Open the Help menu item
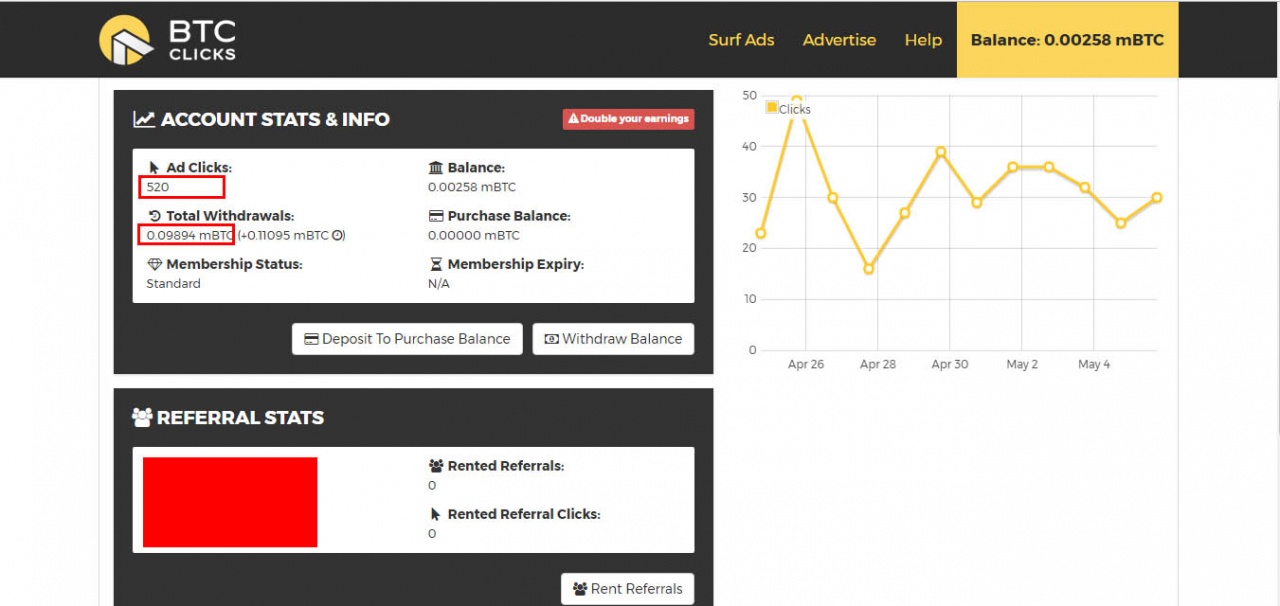Image resolution: width=1280 pixels, height=606 pixels. pyautogui.click(x=923, y=40)
